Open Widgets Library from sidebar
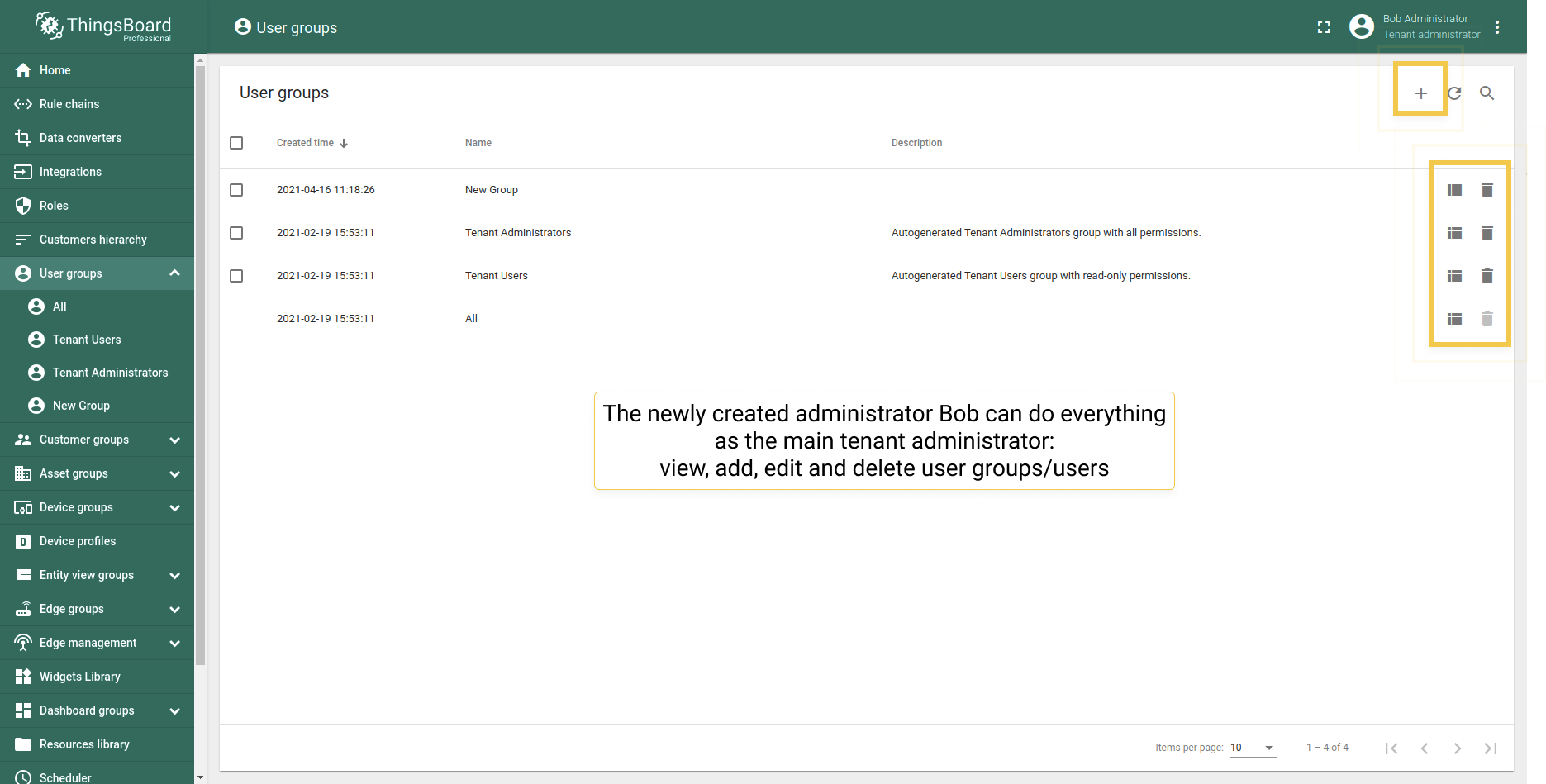1546x784 pixels. (x=97, y=677)
